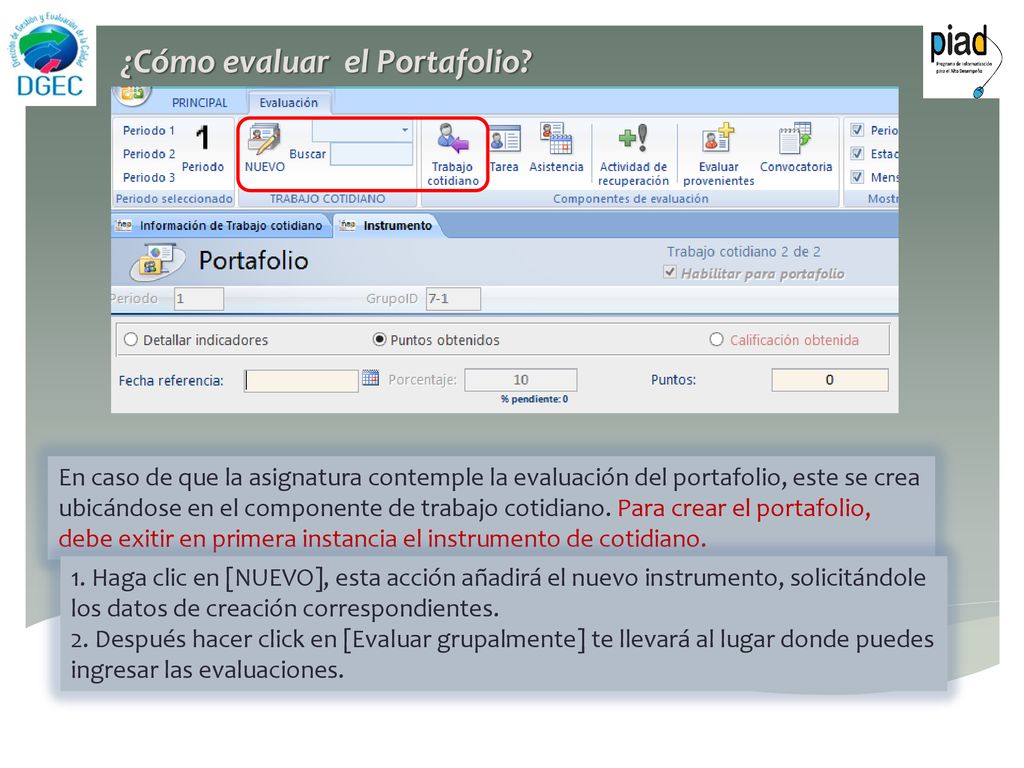1024x768 pixels.
Task: Click 'Trabajo cotidiano 2 de 2' text
Action: point(743,251)
